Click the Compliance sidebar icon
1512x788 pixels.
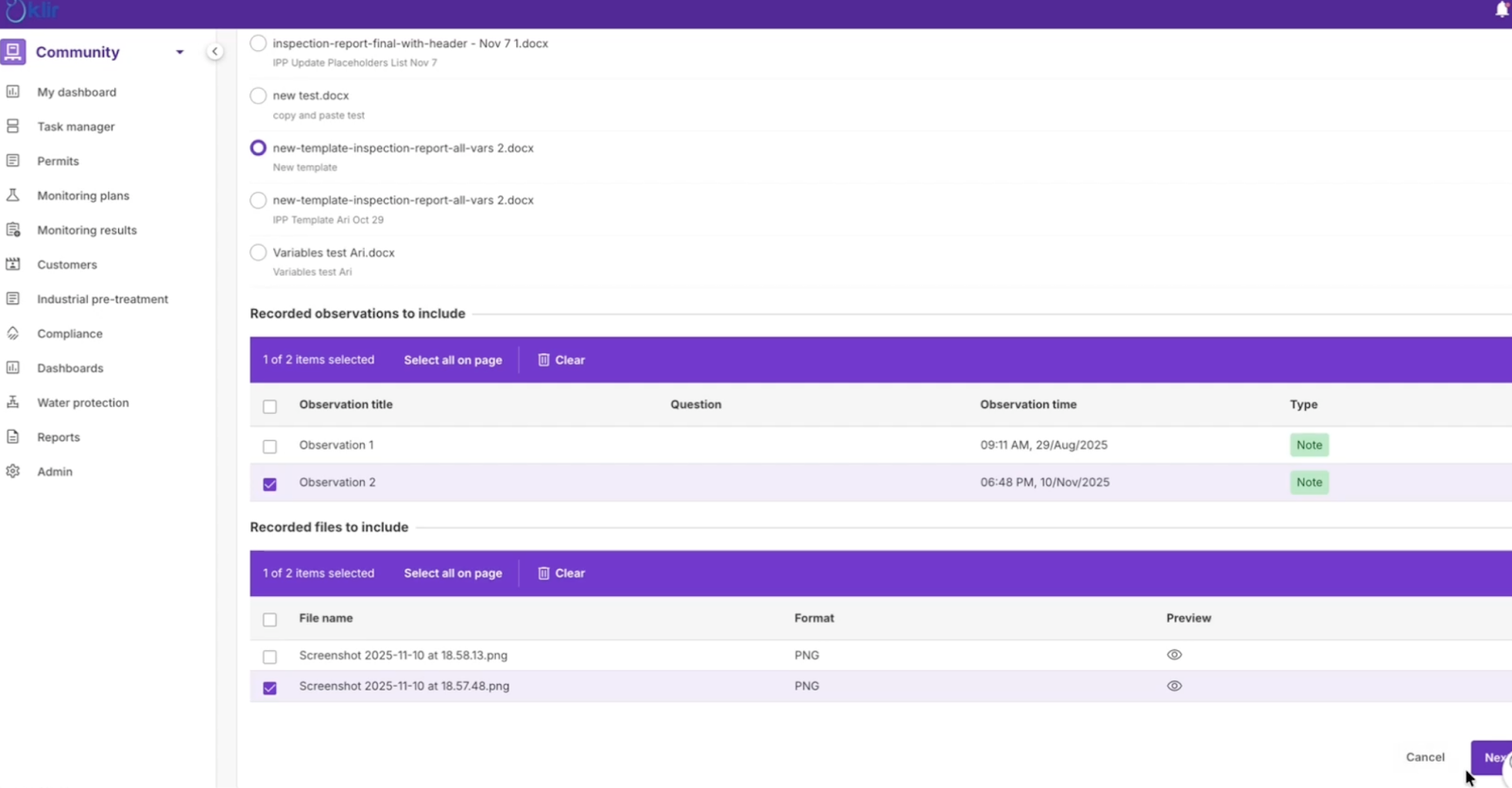point(13,334)
